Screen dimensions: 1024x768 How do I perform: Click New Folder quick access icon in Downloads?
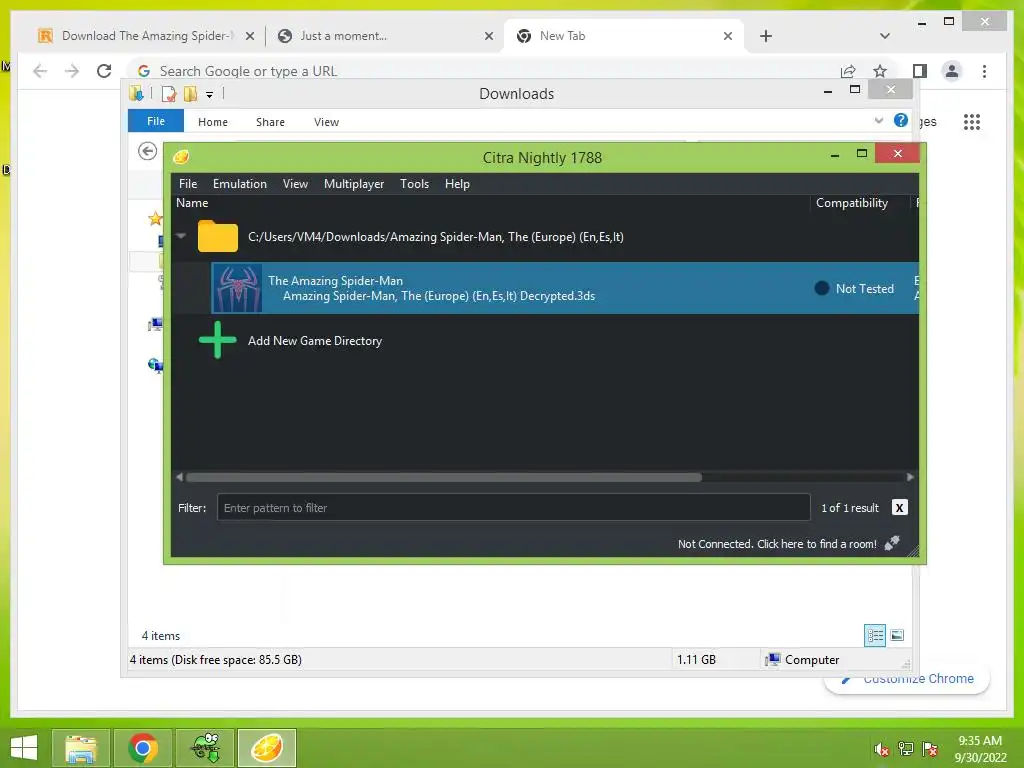(x=190, y=94)
